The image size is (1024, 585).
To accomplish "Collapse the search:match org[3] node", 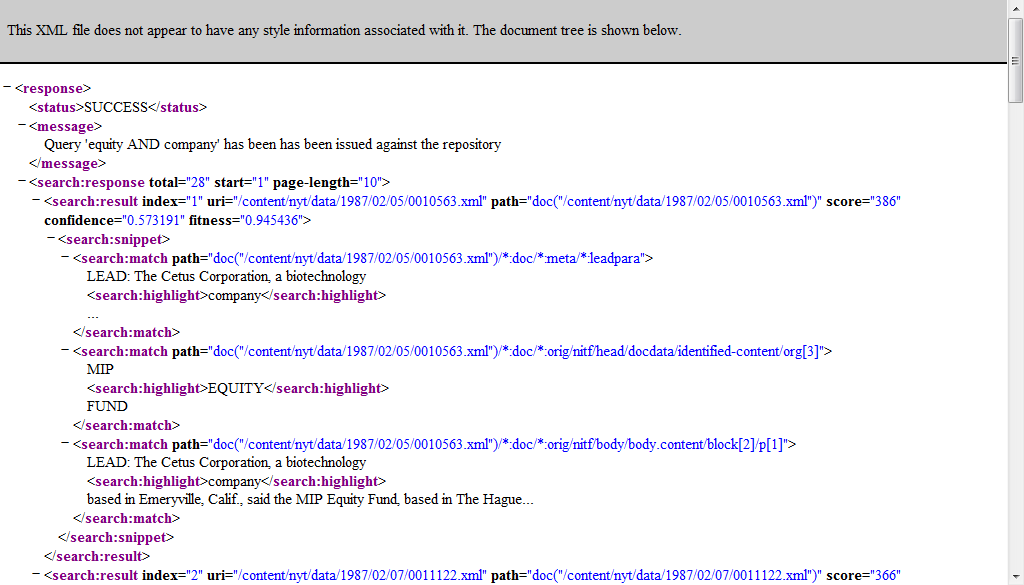I will point(65,350).
